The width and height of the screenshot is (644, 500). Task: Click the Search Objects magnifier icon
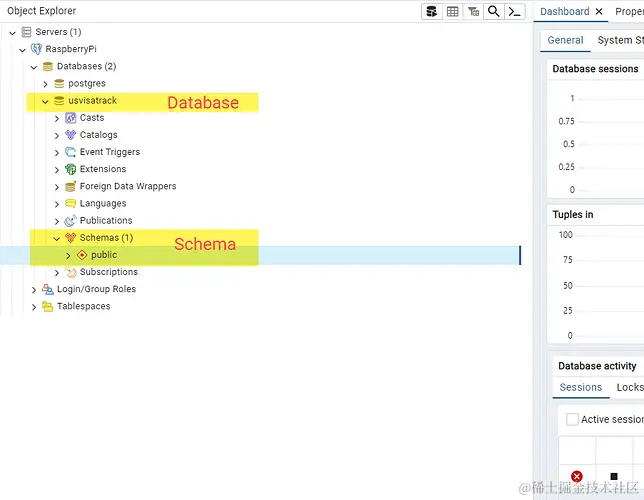point(494,12)
